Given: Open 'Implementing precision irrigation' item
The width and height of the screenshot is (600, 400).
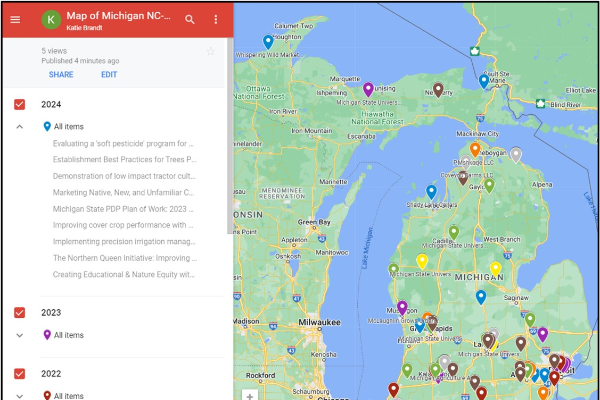Looking at the screenshot, I should [x=124, y=242].
